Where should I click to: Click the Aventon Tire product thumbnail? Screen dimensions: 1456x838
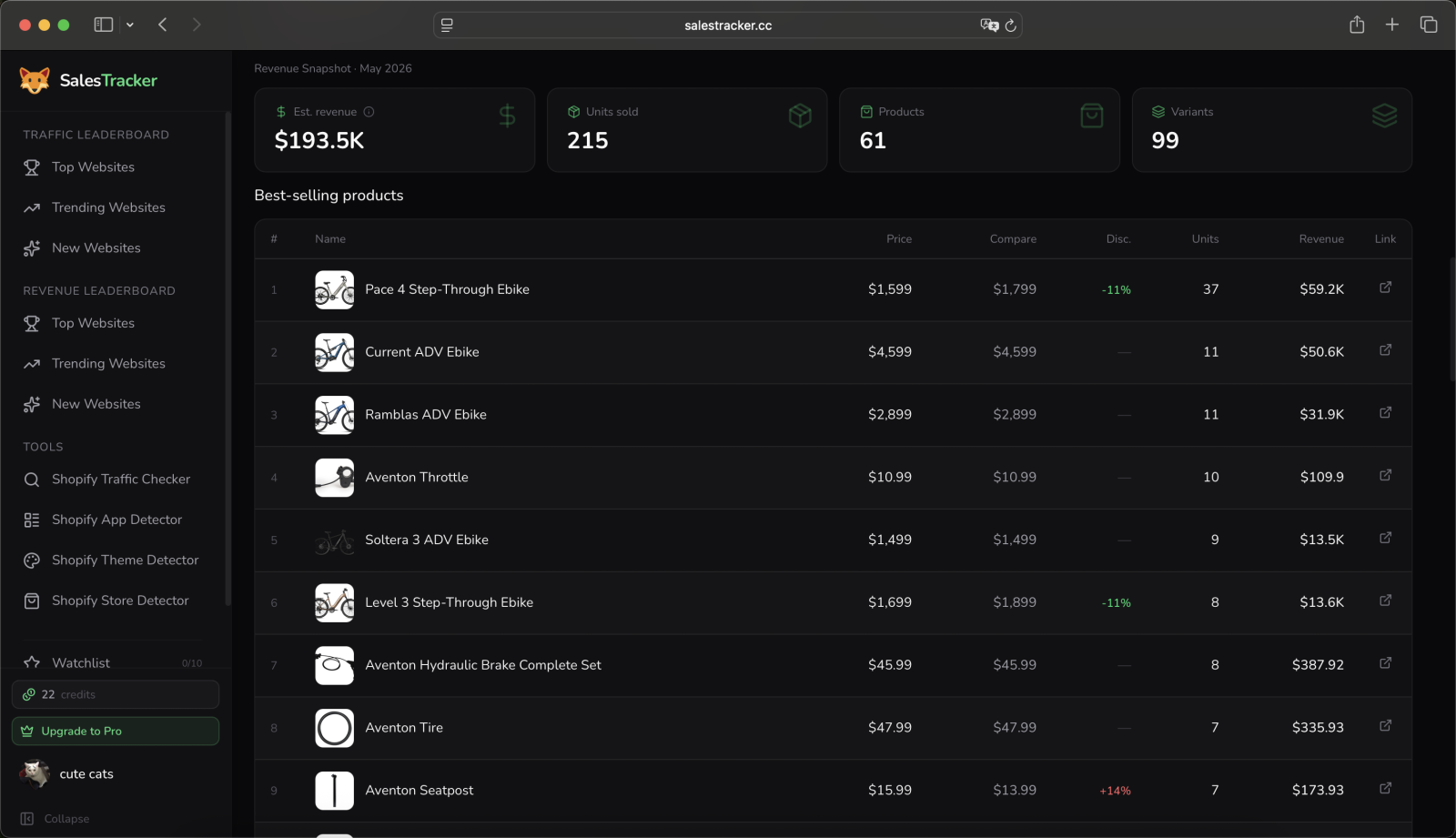pos(335,728)
